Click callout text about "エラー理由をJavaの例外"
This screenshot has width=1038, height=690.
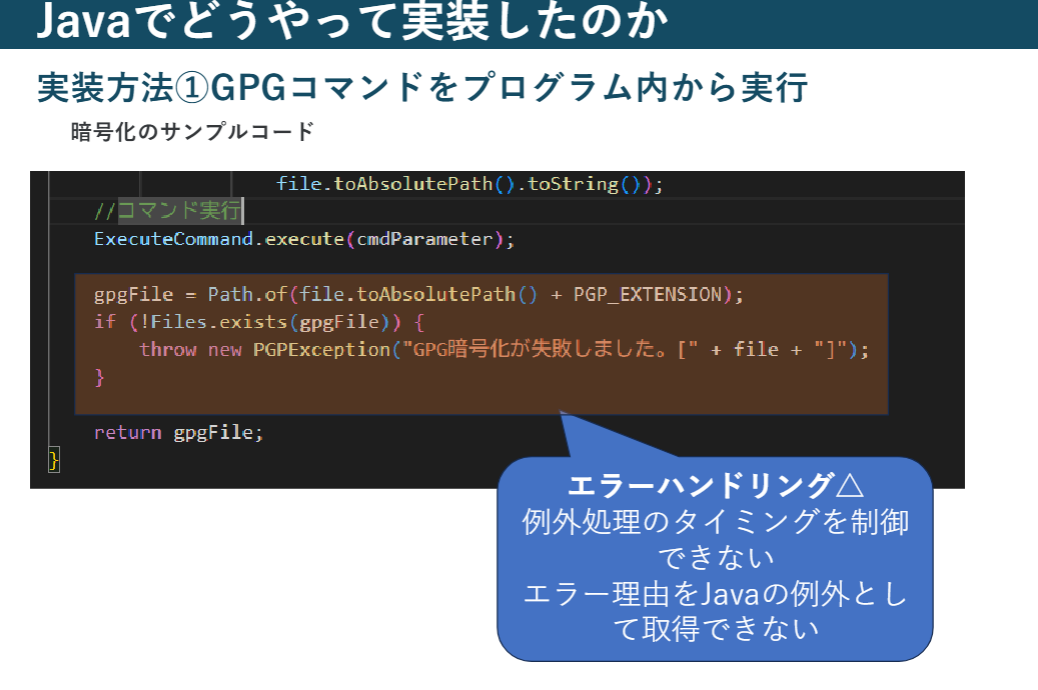click(x=714, y=610)
